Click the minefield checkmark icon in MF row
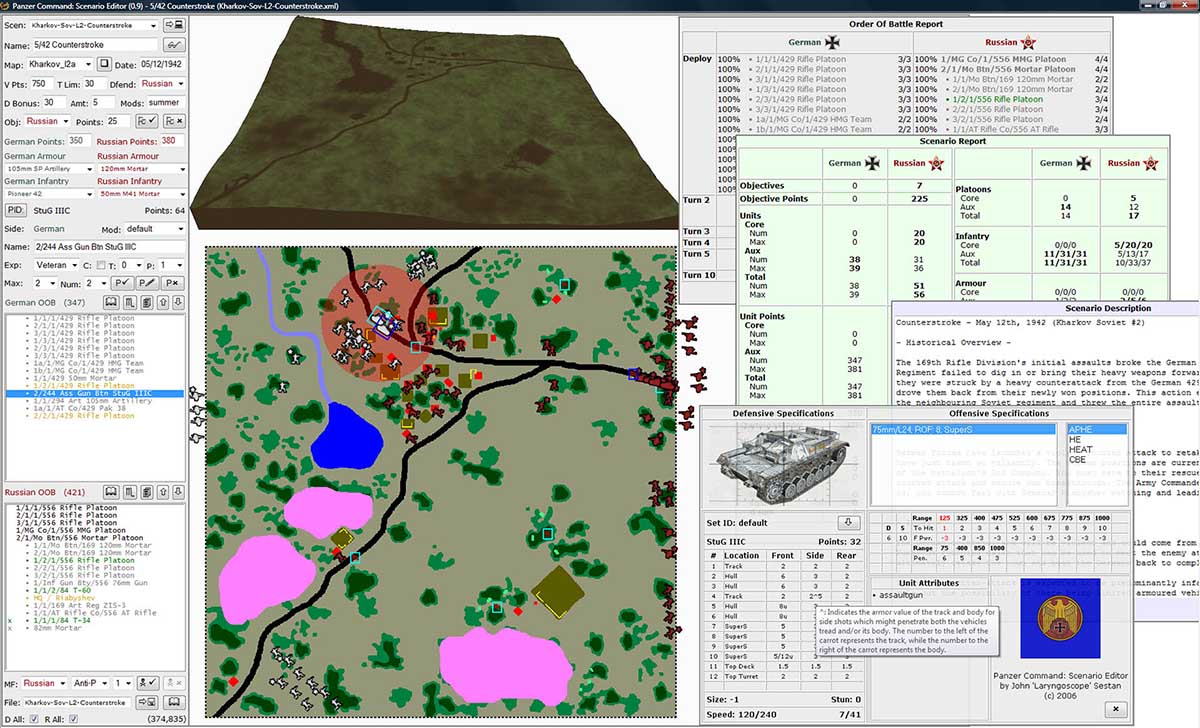 [x=149, y=683]
